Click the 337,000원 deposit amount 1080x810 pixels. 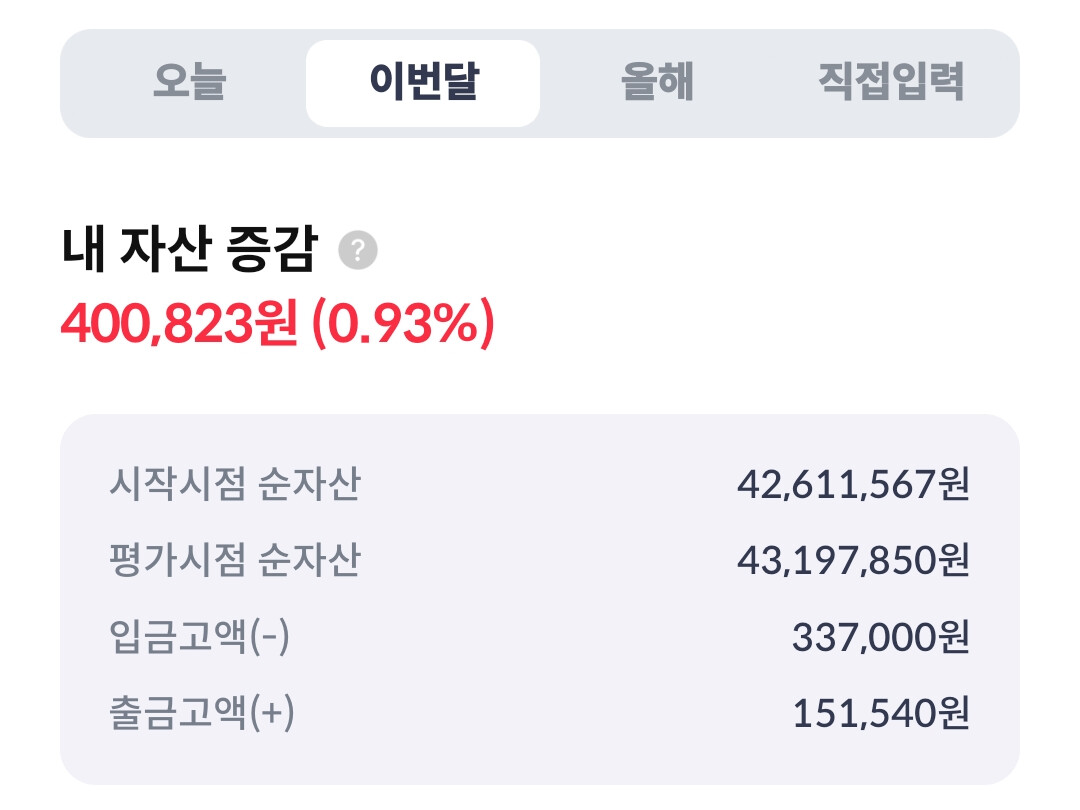coord(881,636)
